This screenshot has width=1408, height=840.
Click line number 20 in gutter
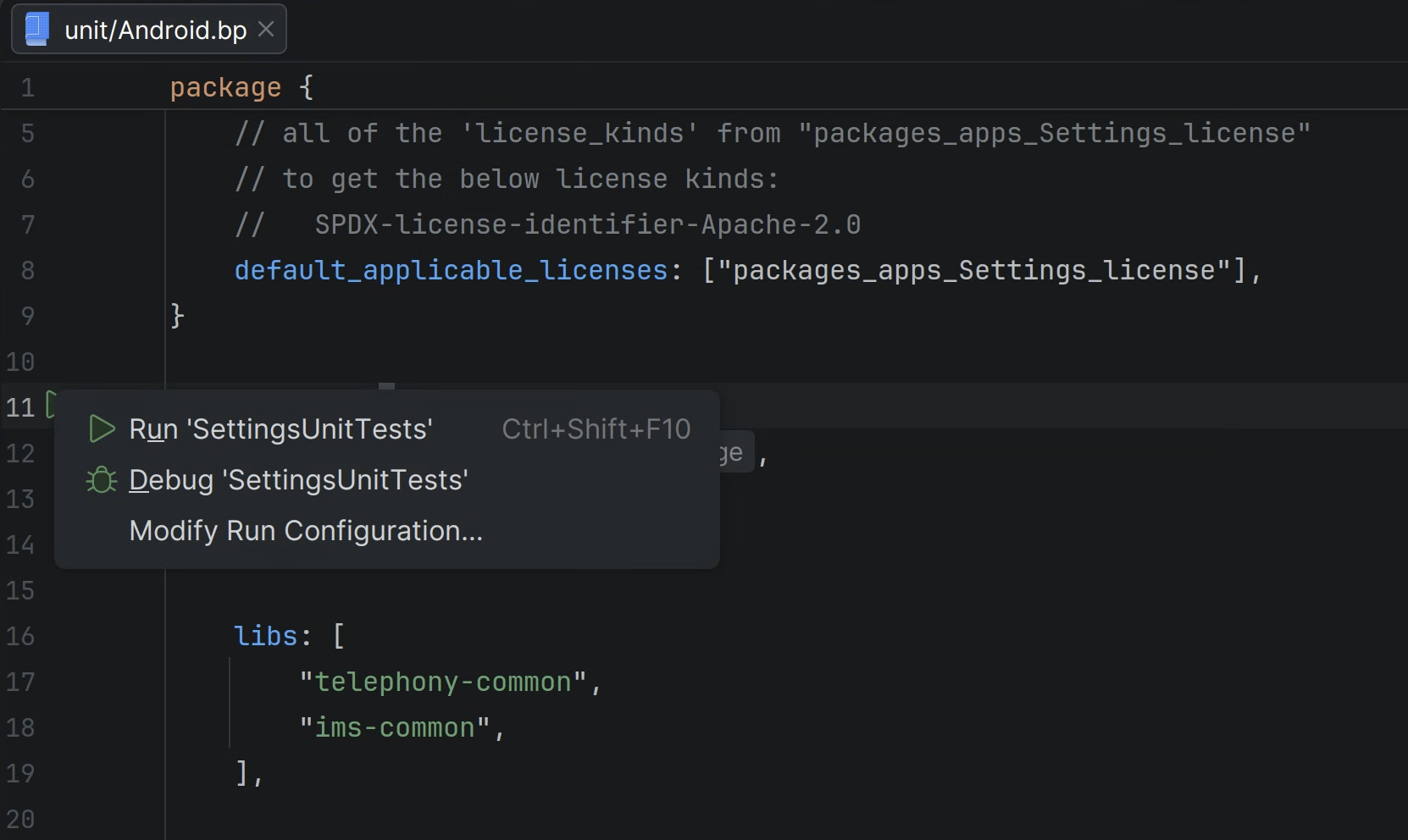click(x=20, y=819)
